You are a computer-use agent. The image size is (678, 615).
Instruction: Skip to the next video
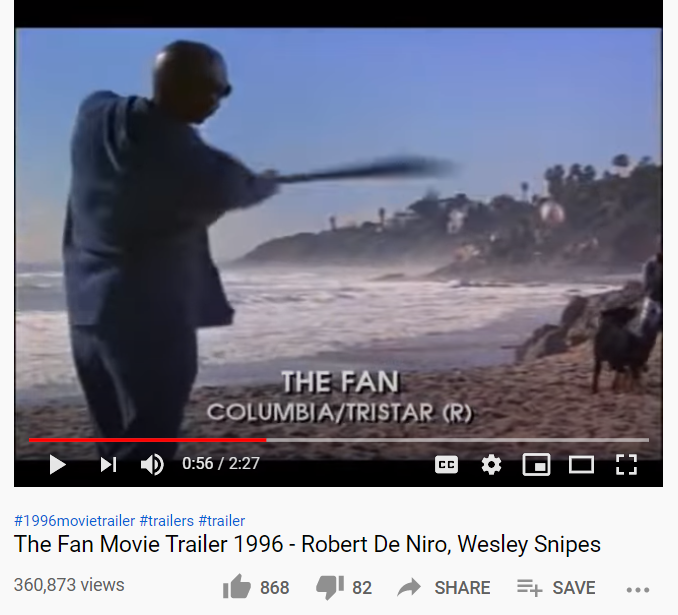[x=108, y=465]
